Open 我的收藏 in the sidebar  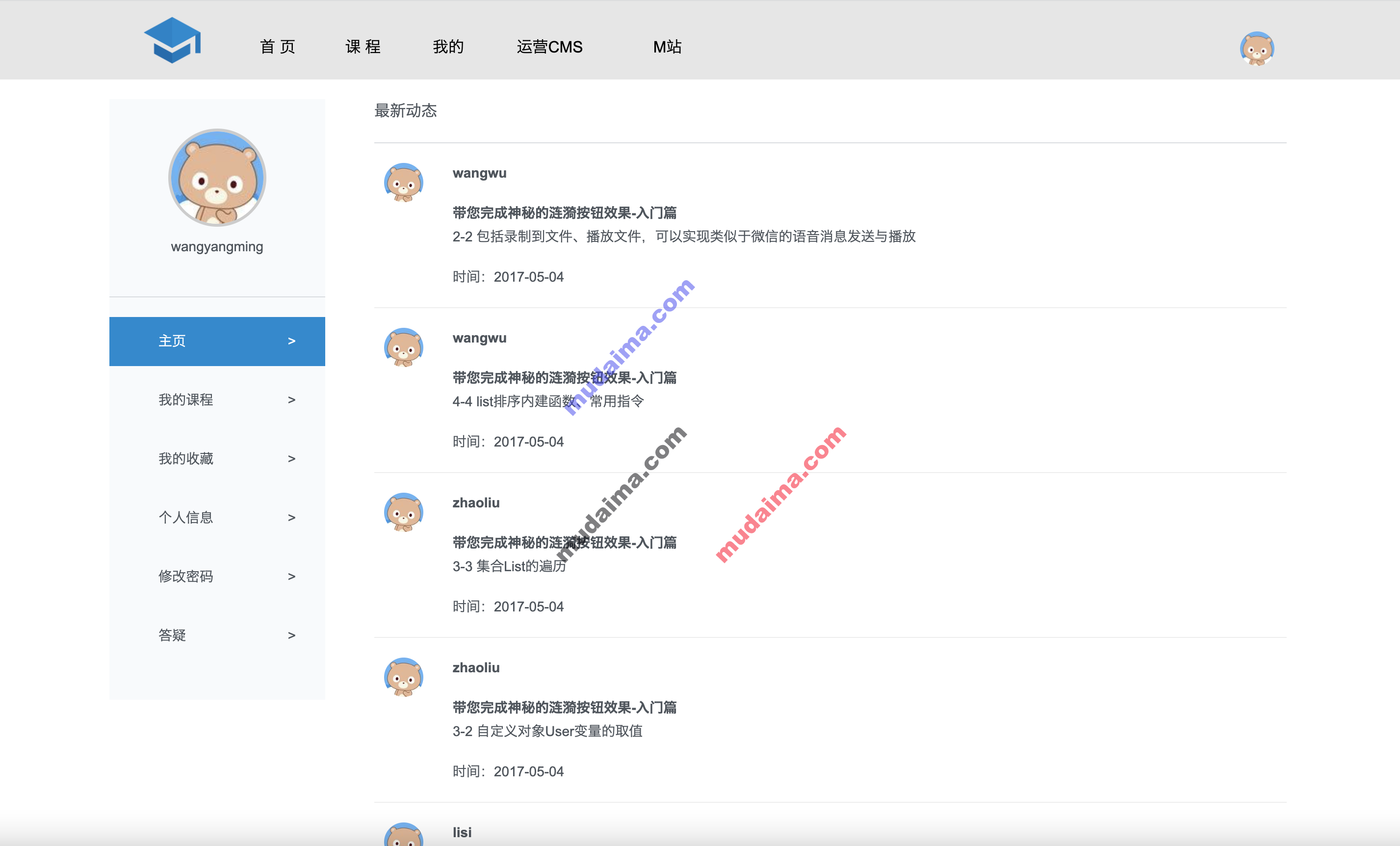pyautogui.click(x=217, y=459)
